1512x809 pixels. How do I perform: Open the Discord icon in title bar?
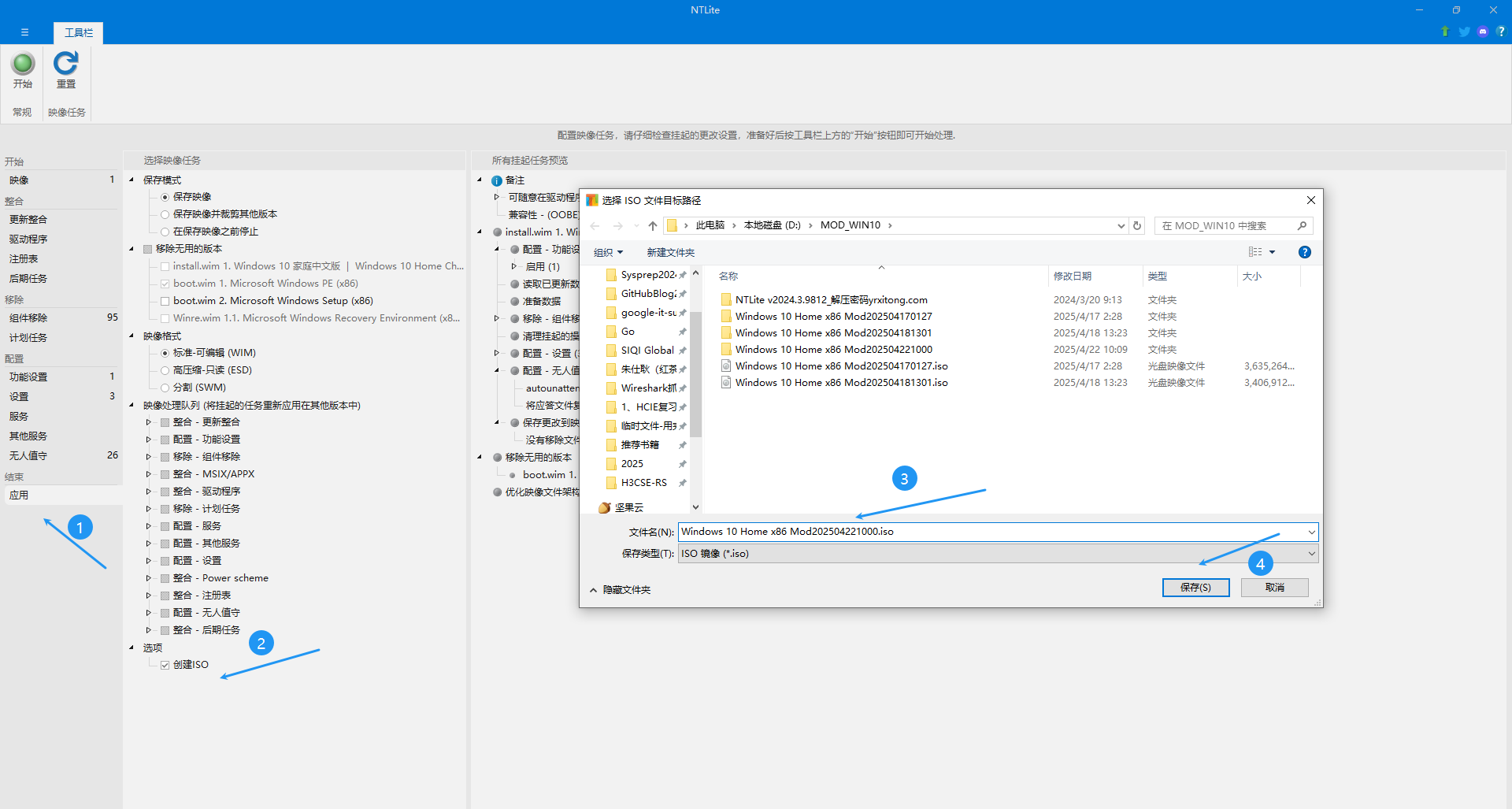pos(1483,32)
